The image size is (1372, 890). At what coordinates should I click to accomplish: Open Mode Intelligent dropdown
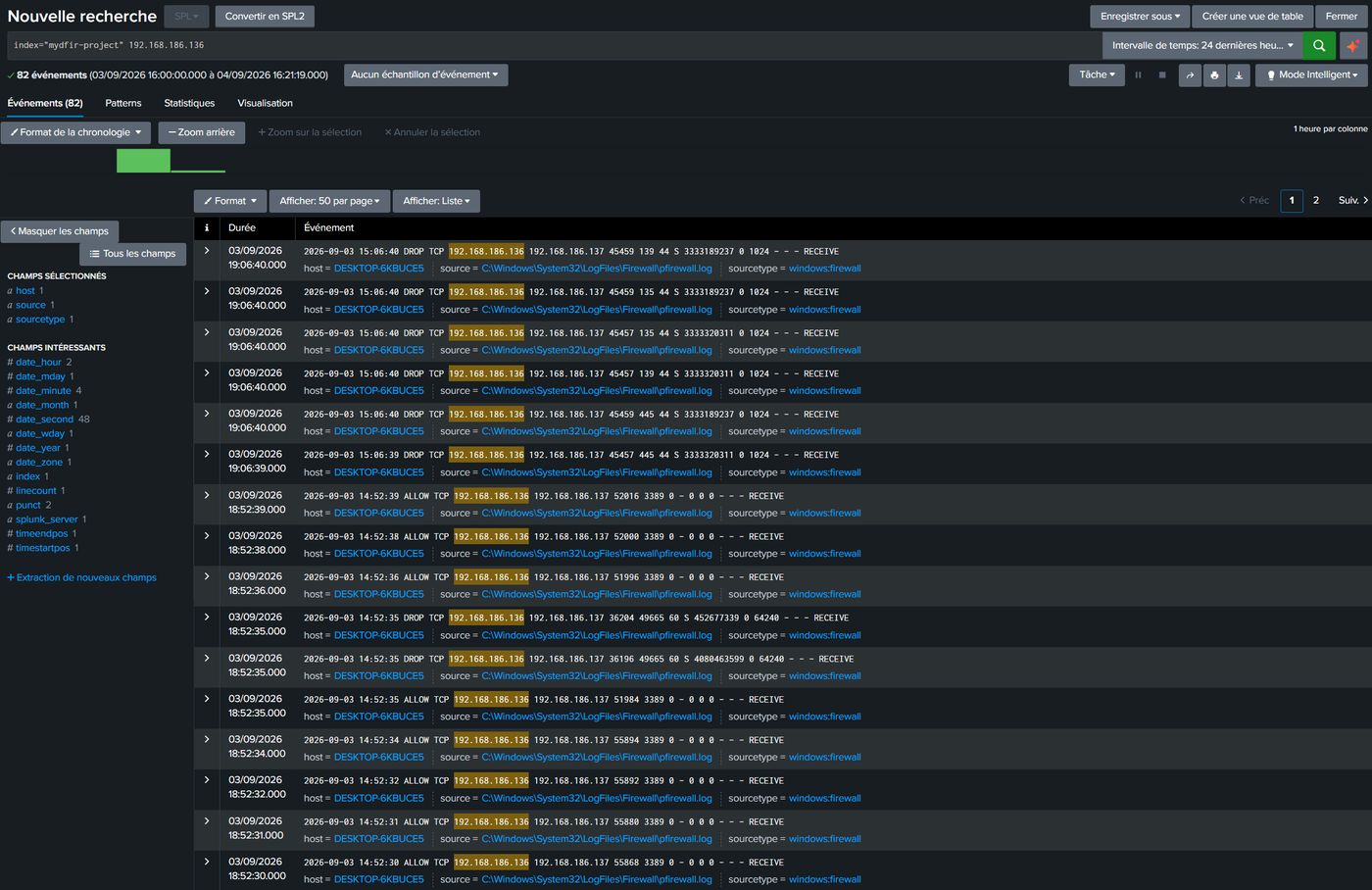(x=1311, y=74)
